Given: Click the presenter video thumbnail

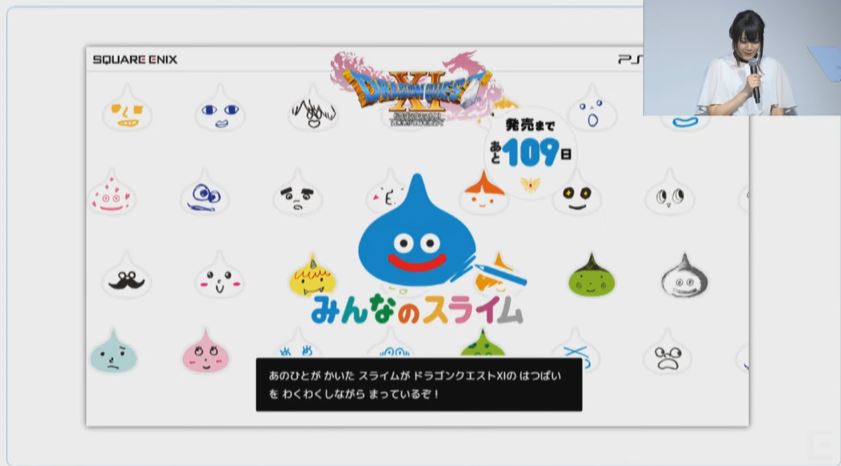Looking at the screenshot, I should click(x=742, y=57).
